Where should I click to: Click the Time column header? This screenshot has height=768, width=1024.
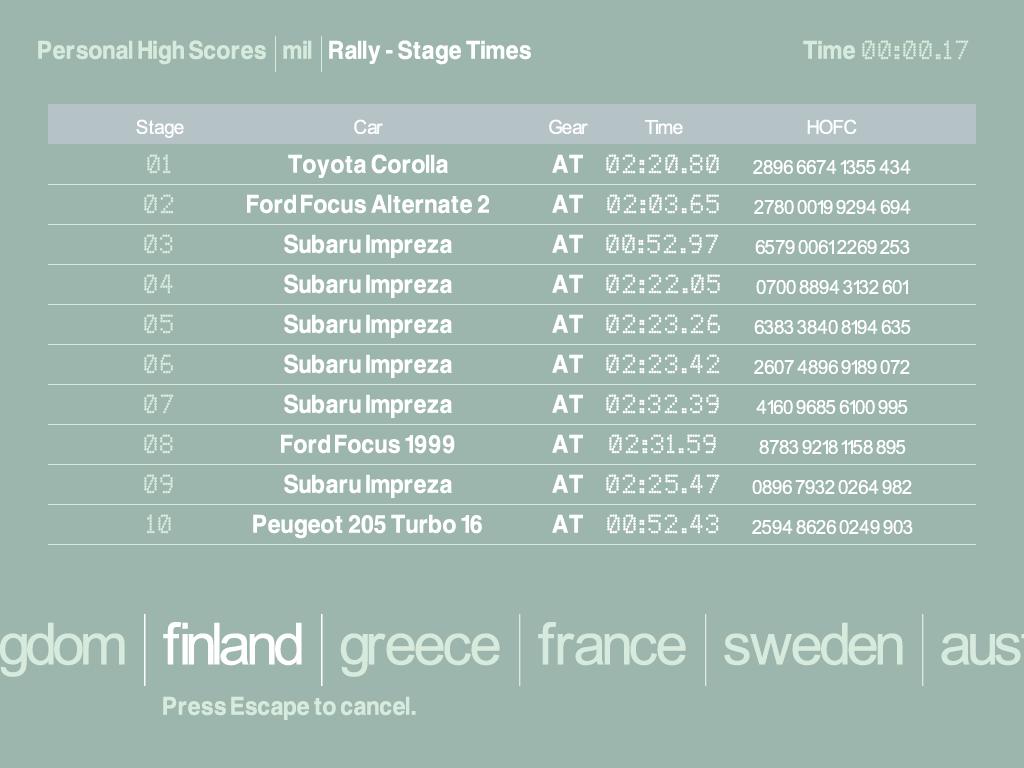pyautogui.click(x=663, y=127)
